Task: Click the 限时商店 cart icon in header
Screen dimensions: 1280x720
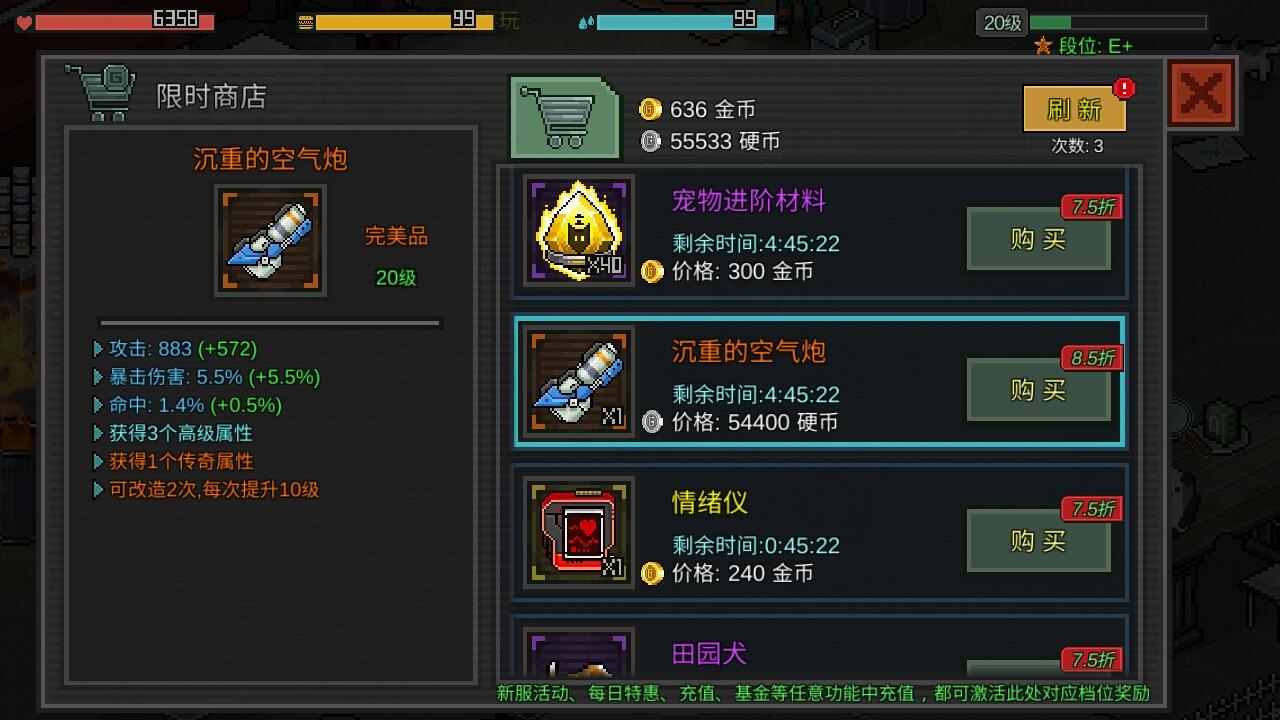Action: pyautogui.click(x=100, y=93)
